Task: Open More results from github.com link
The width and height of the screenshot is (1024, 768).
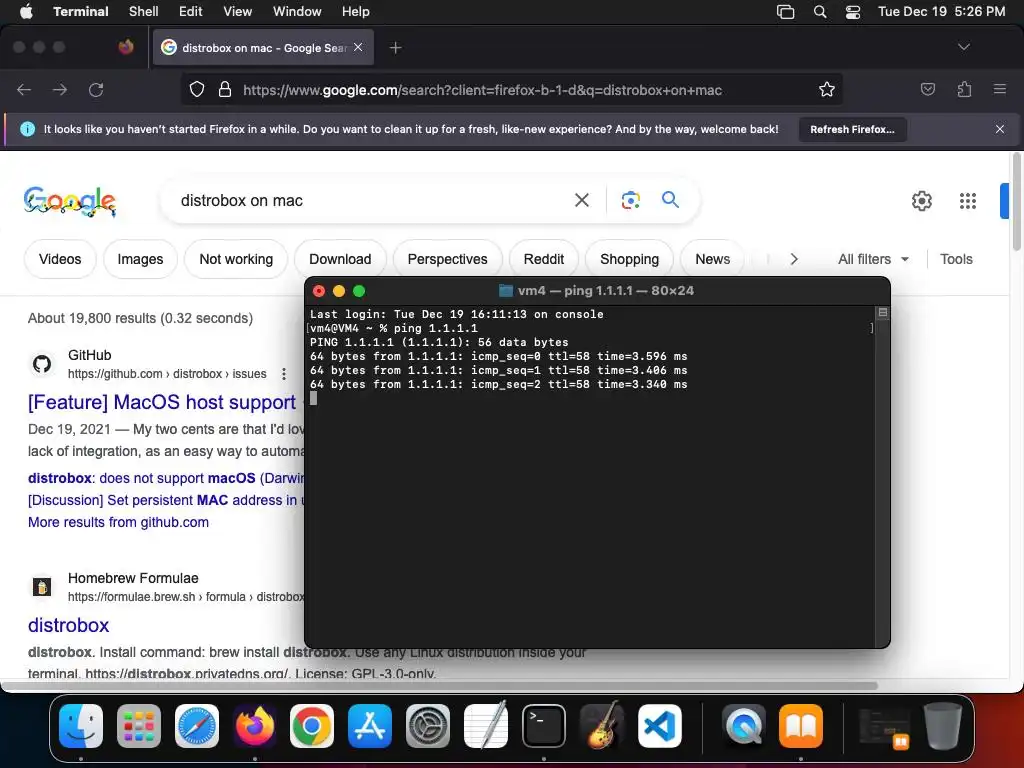Action: [118, 522]
